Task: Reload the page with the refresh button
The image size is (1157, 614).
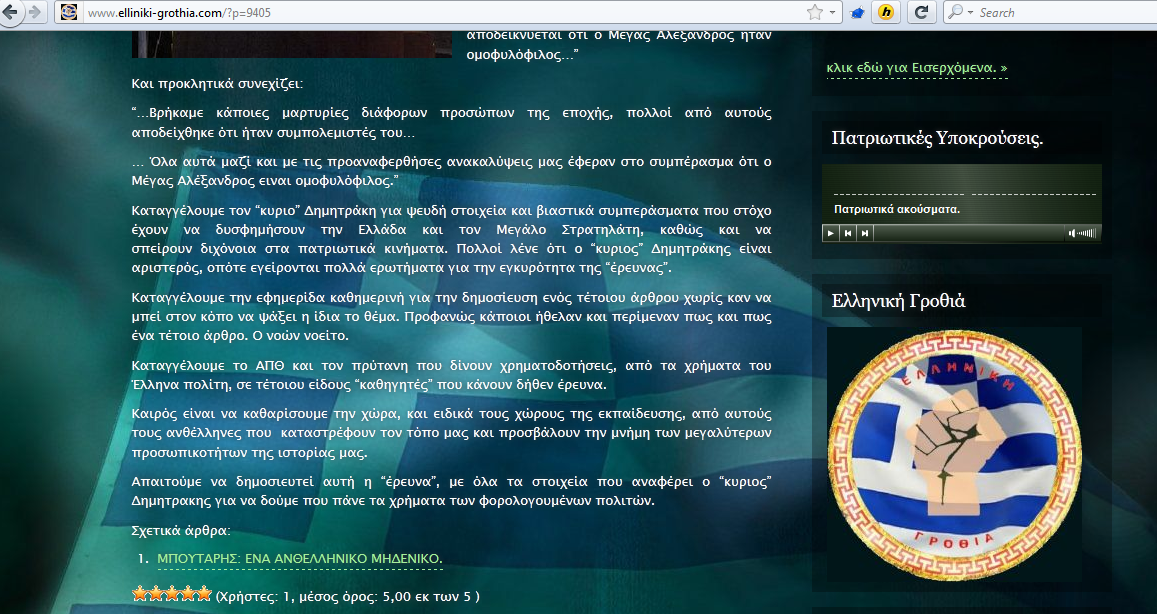Action: click(921, 12)
